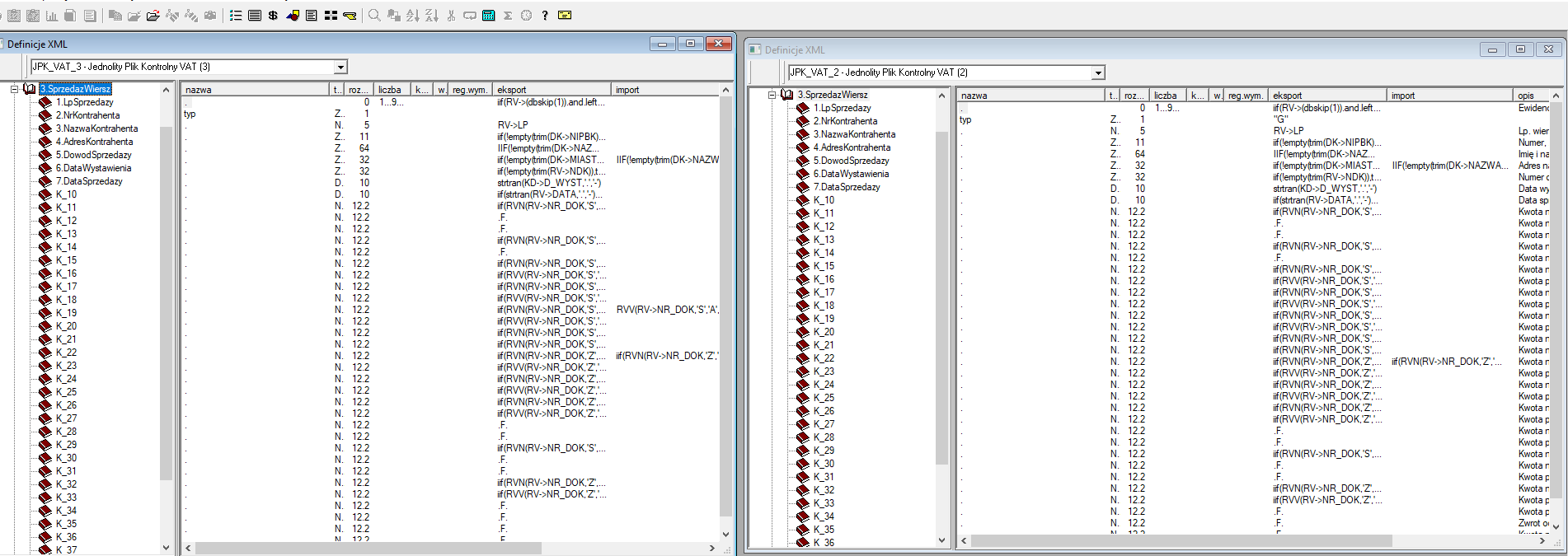
Task: Click the magnifying glass search icon
Action: 374,16
